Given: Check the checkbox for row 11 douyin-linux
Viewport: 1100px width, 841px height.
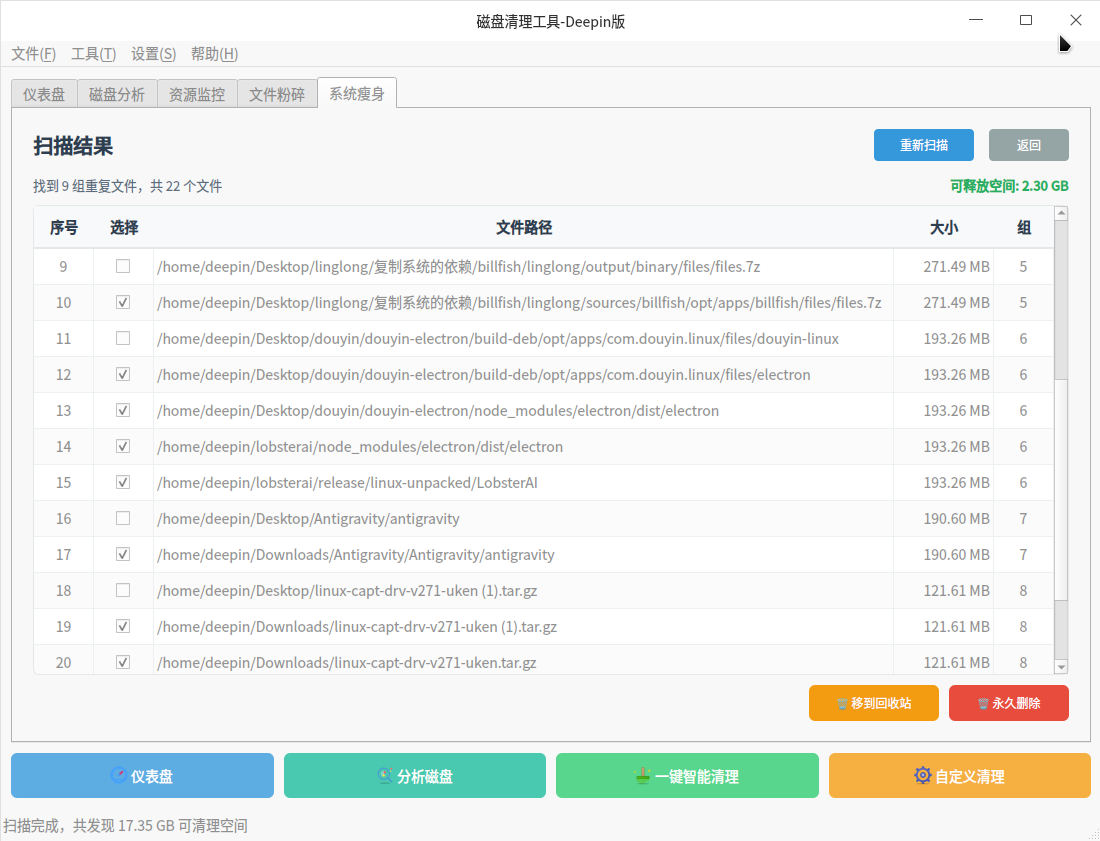Looking at the screenshot, I should [x=123, y=338].
